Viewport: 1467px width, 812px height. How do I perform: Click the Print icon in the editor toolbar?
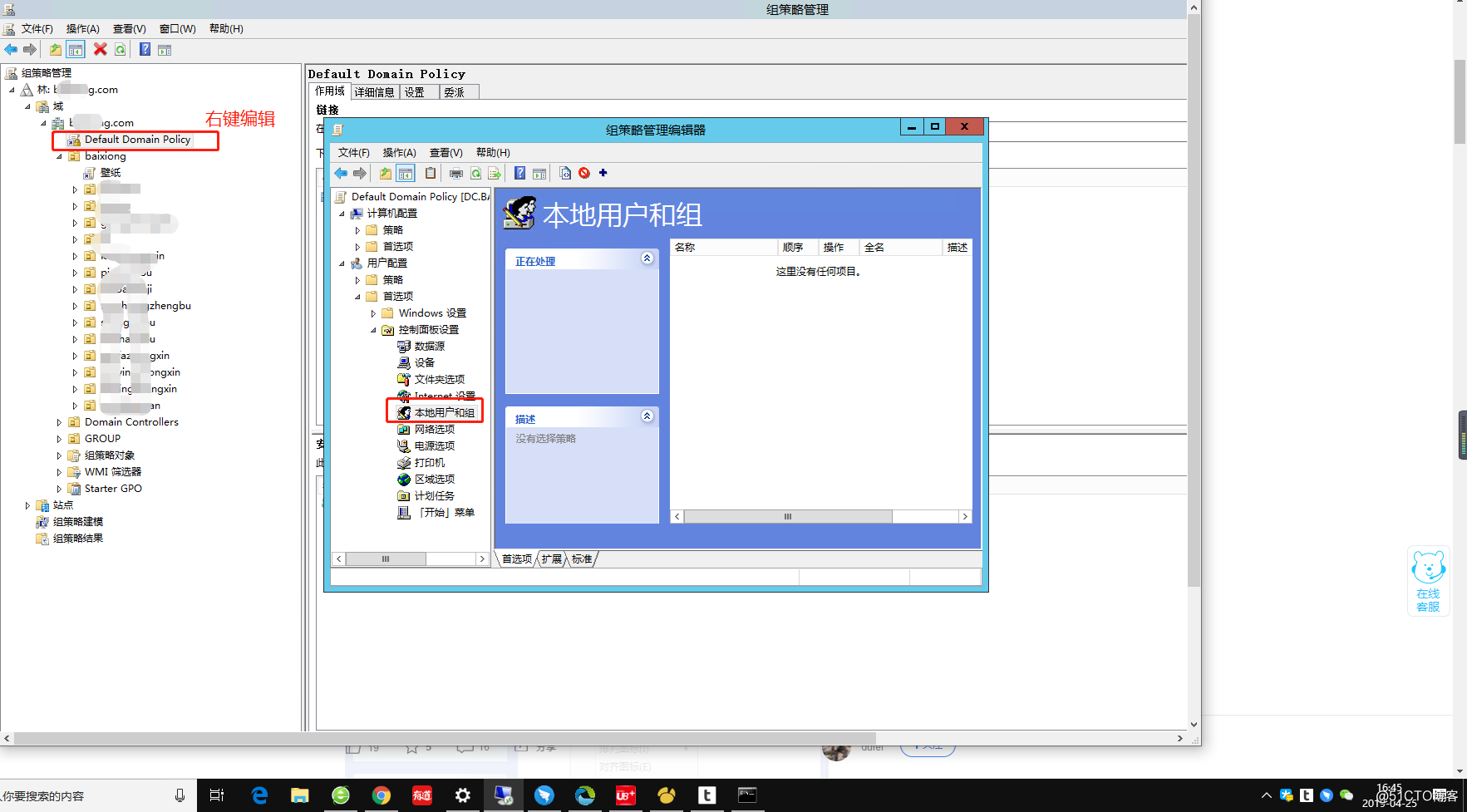pyautogui.click(x=456, y=173)
